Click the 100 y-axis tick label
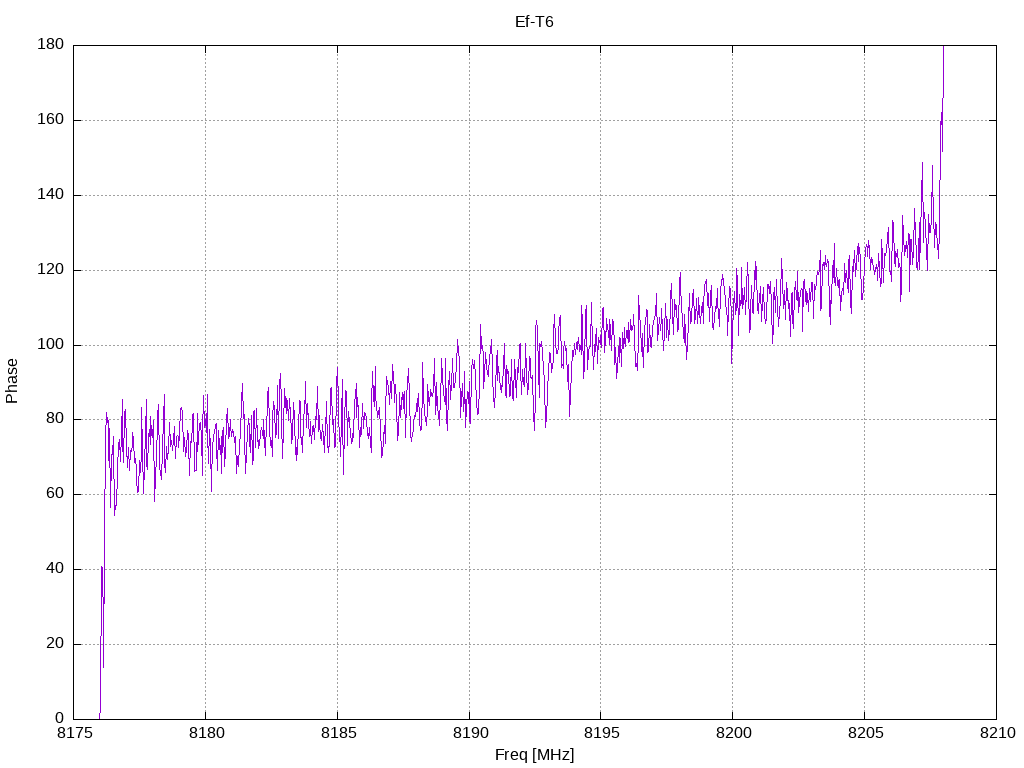Viewport: 1024px width, 768px height. pos(51,345)
